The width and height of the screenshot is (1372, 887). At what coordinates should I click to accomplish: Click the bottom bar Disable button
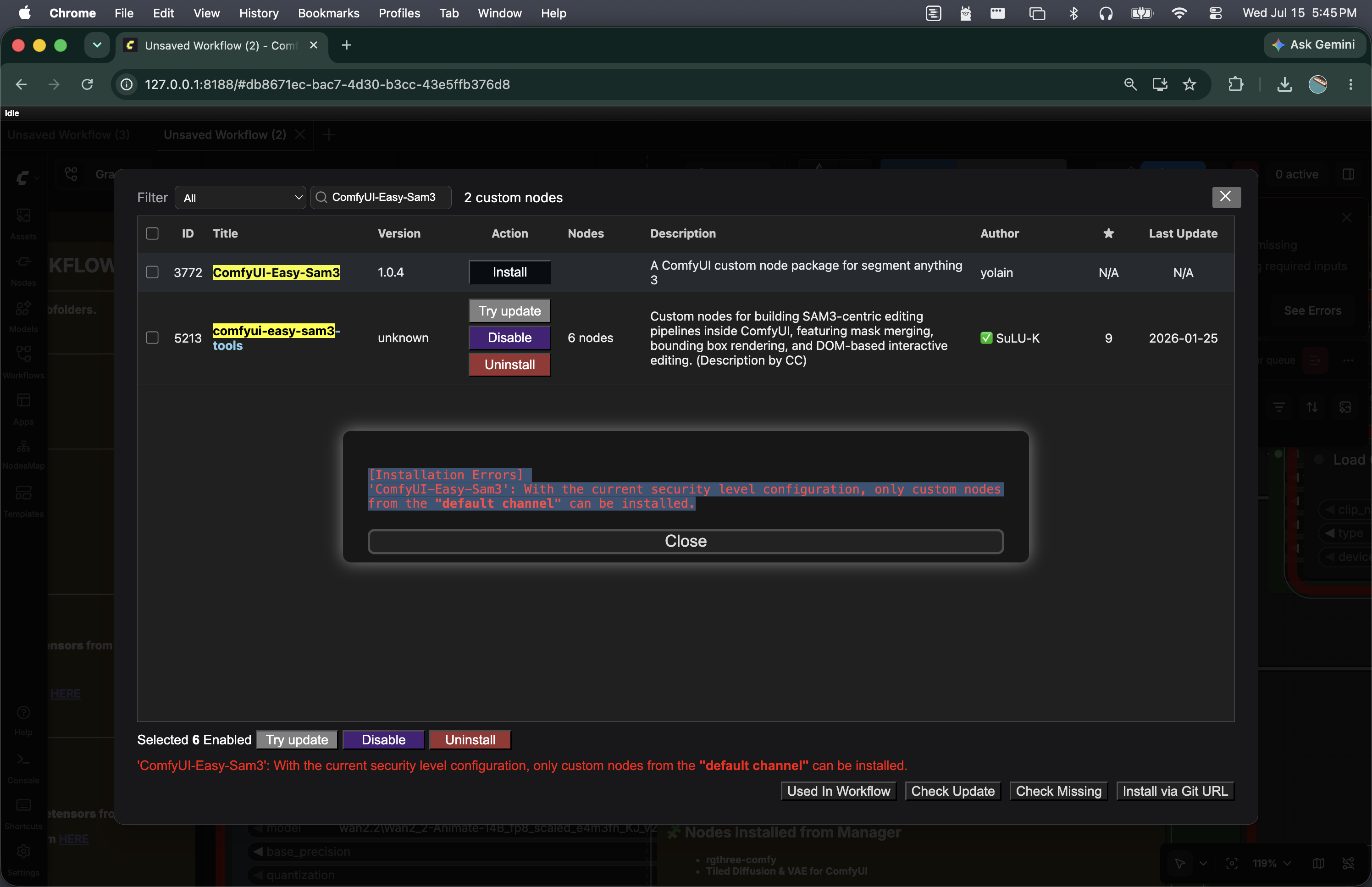[383, 740]
